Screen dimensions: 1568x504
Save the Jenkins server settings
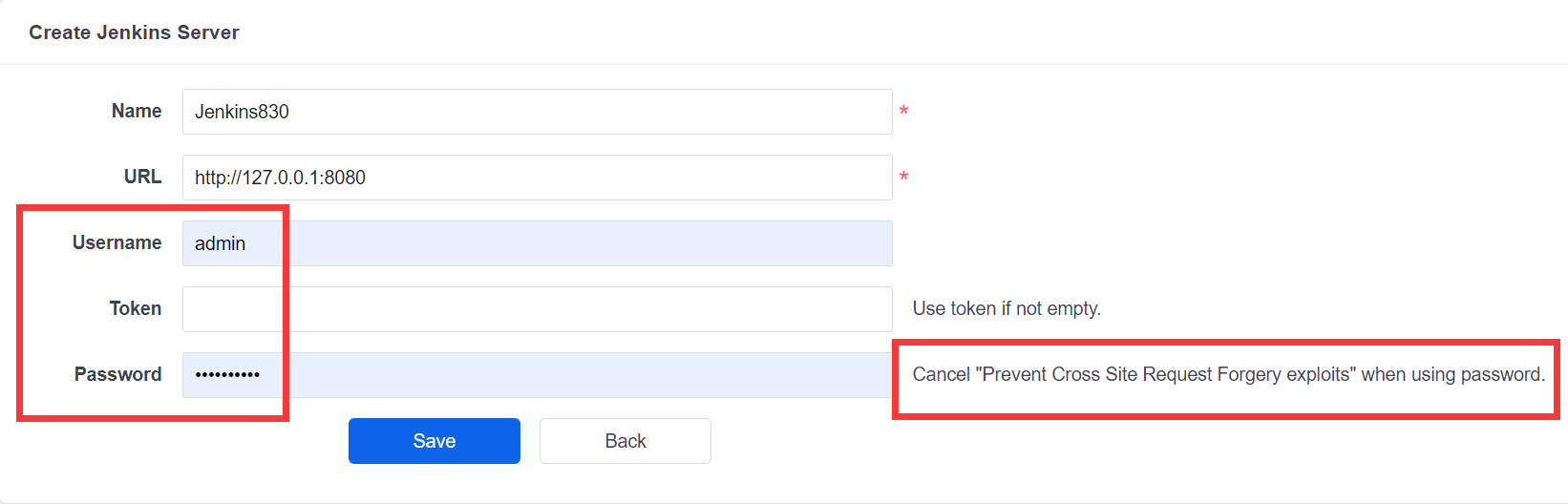pos(434,441)
